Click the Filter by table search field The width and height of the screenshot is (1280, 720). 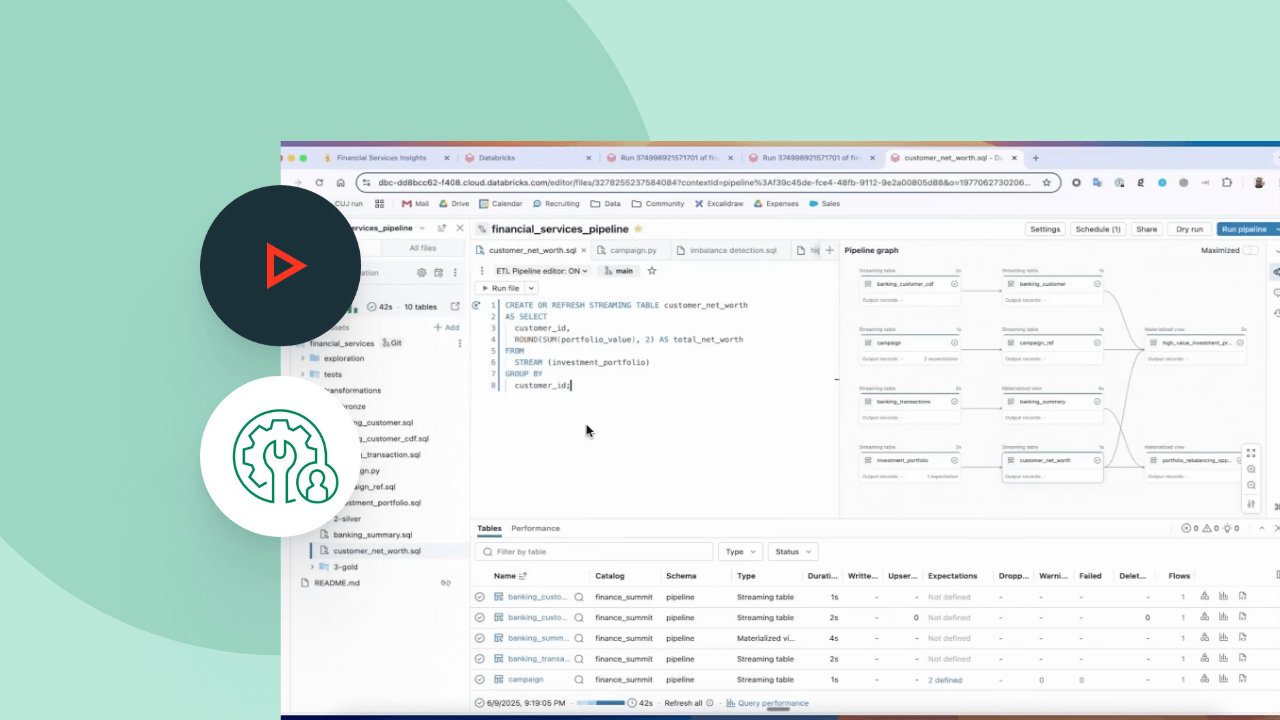(595, 552)
